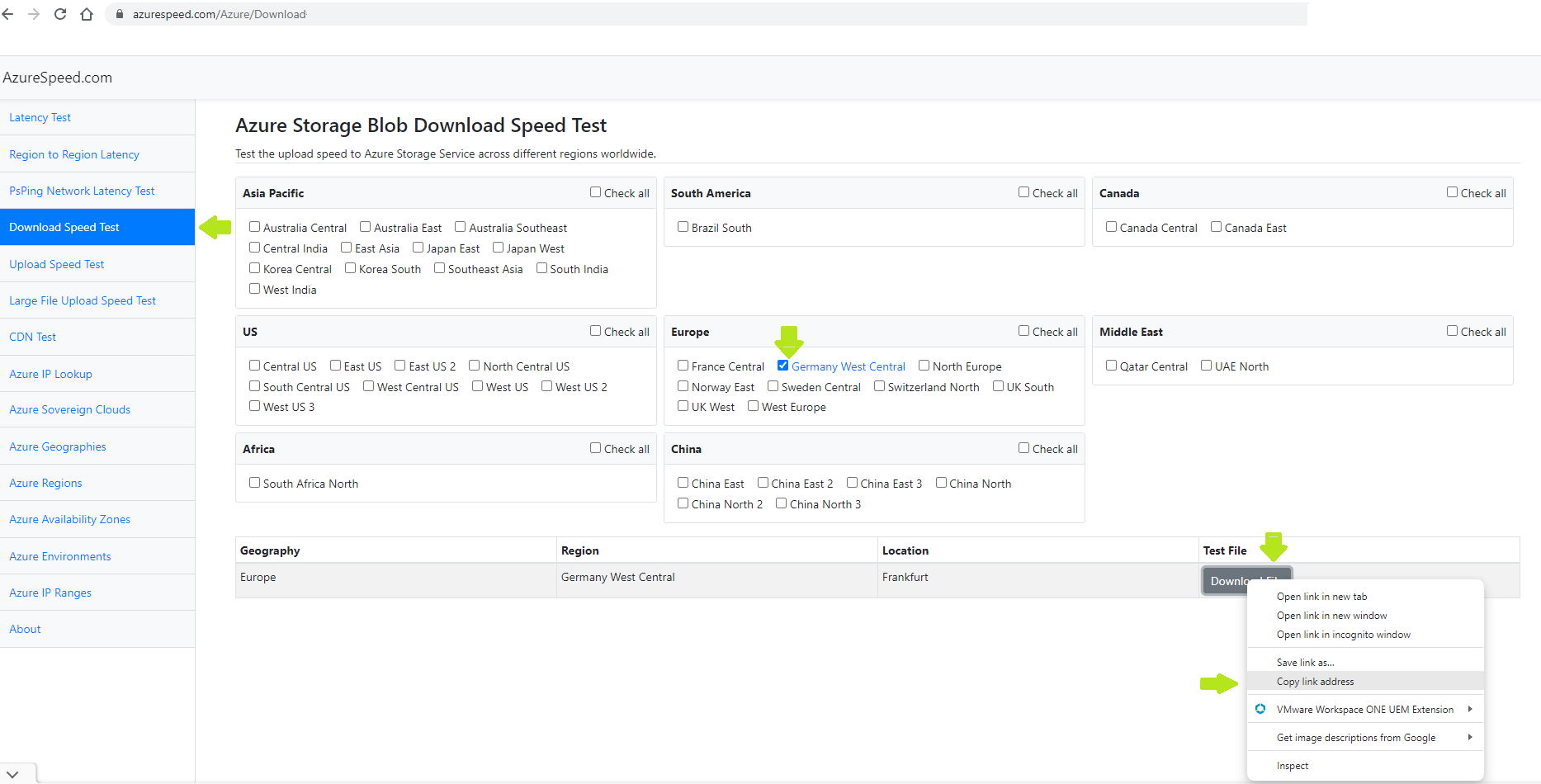
Task: Enable the West Europe region checkbox
Action: coord(753,406)
